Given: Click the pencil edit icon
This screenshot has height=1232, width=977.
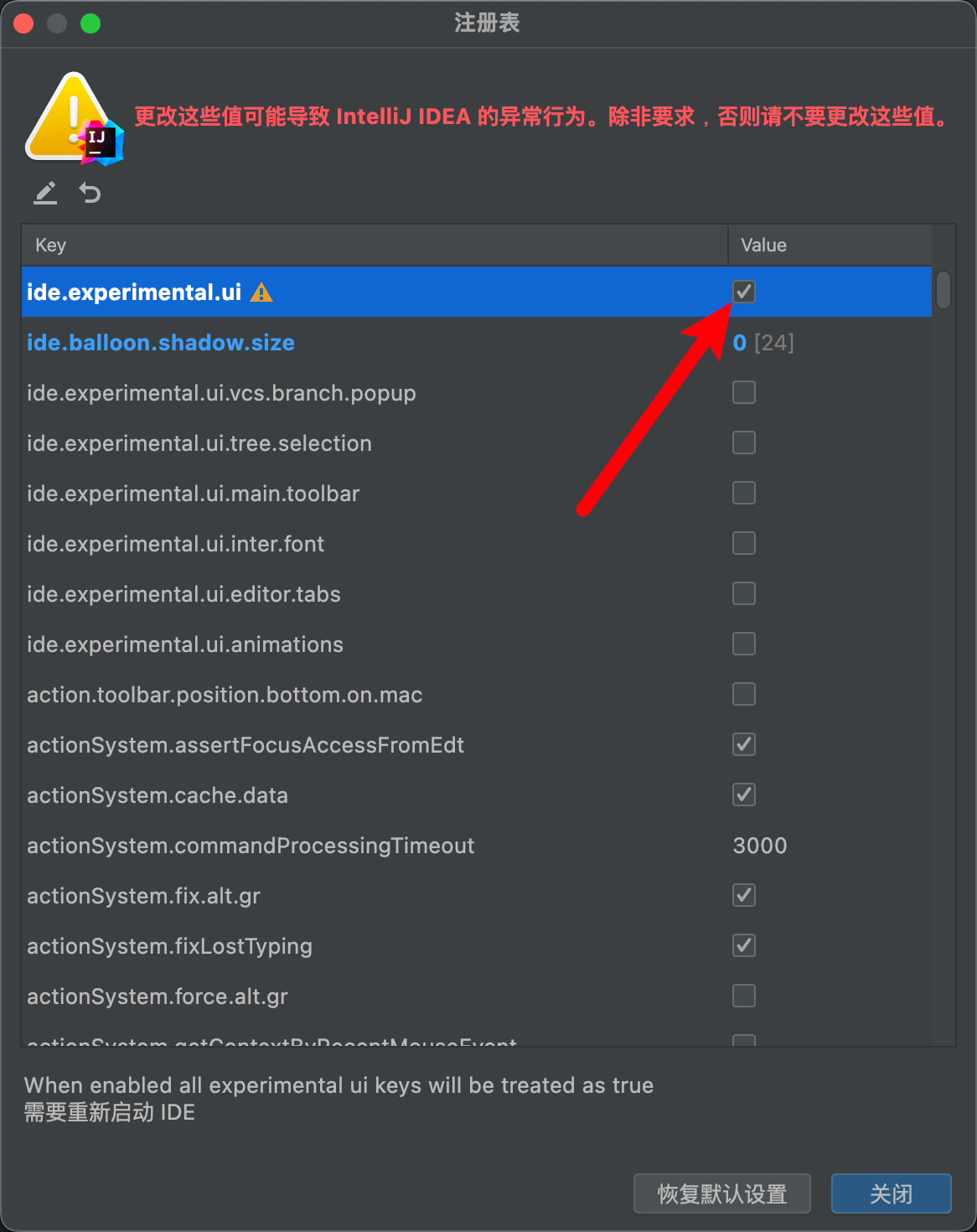Looking at the screenshot, I should [x=45, y=194].
